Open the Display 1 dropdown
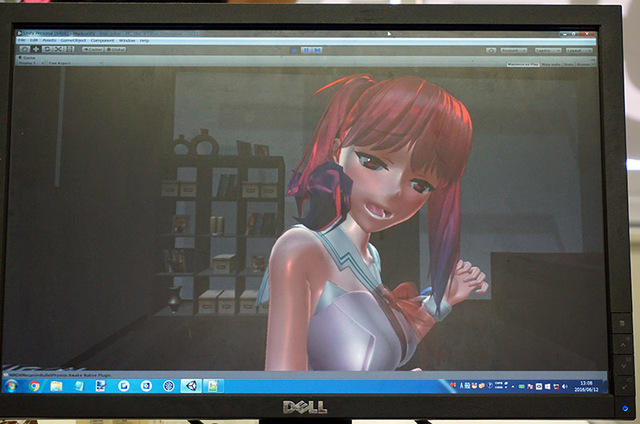 click(31, 63)
